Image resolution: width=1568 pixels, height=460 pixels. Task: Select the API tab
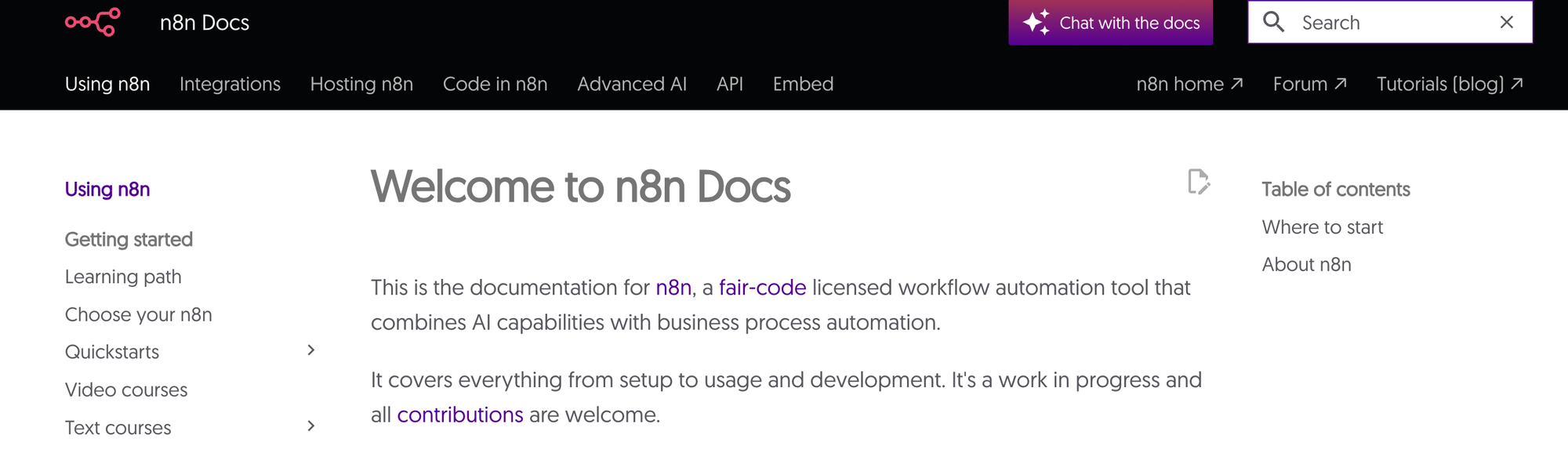(729, 84)
